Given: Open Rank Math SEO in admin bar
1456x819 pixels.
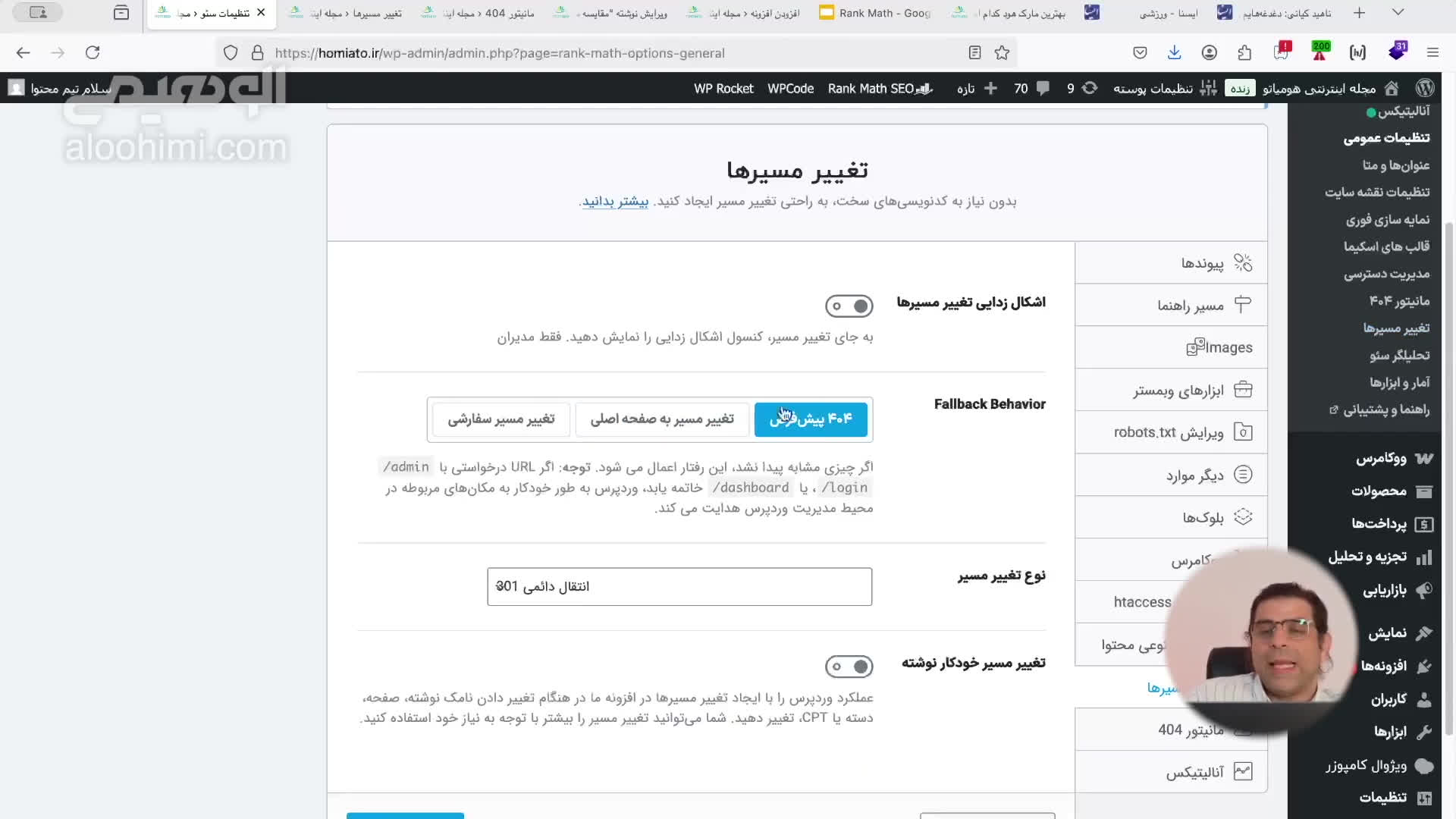Looking at the screenshot, I should [880, 89].
